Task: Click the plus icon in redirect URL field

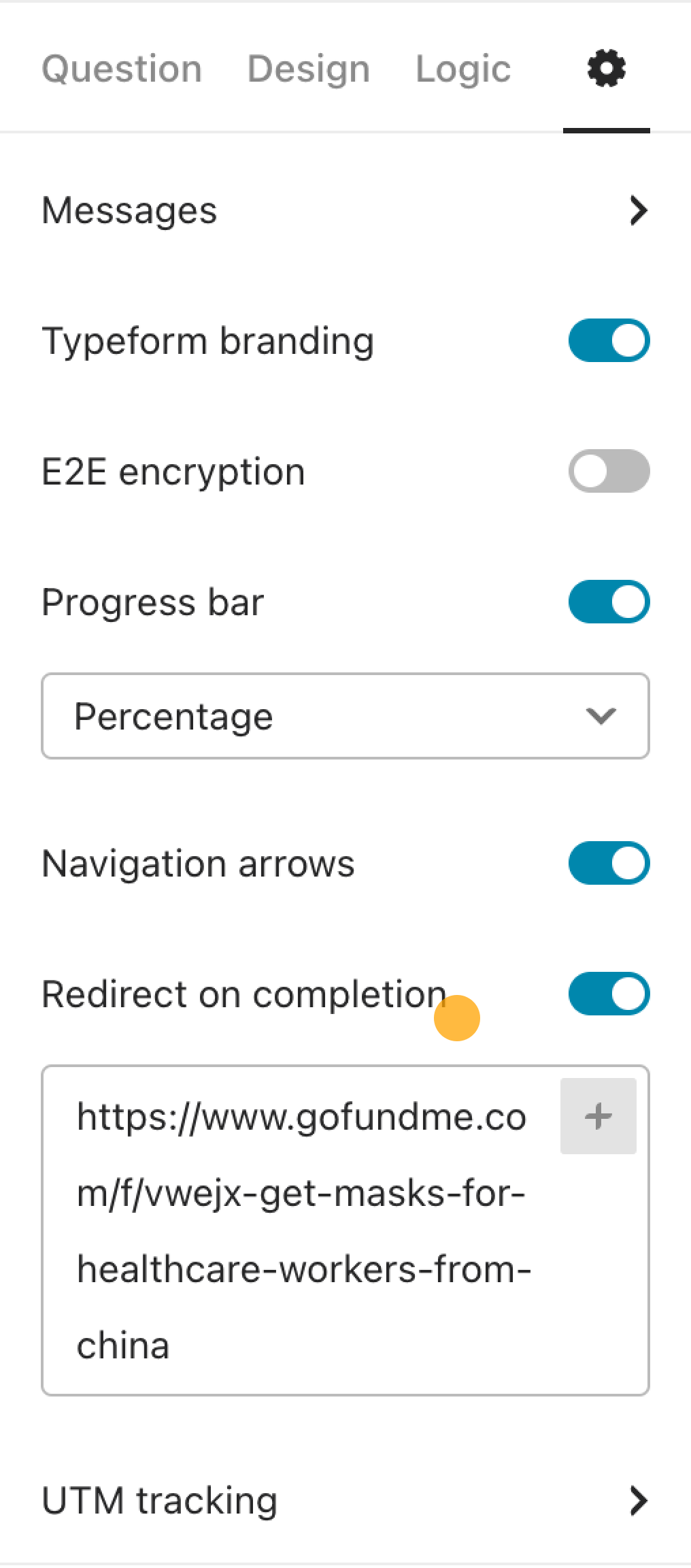Action: click(598, 1116)
